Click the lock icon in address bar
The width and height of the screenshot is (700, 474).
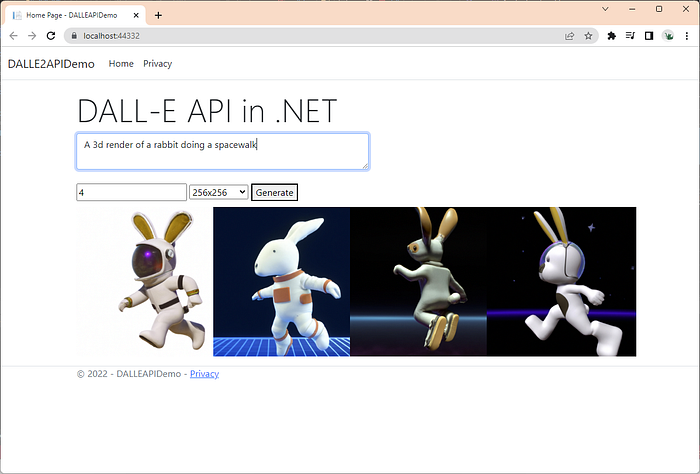(74, 36)
